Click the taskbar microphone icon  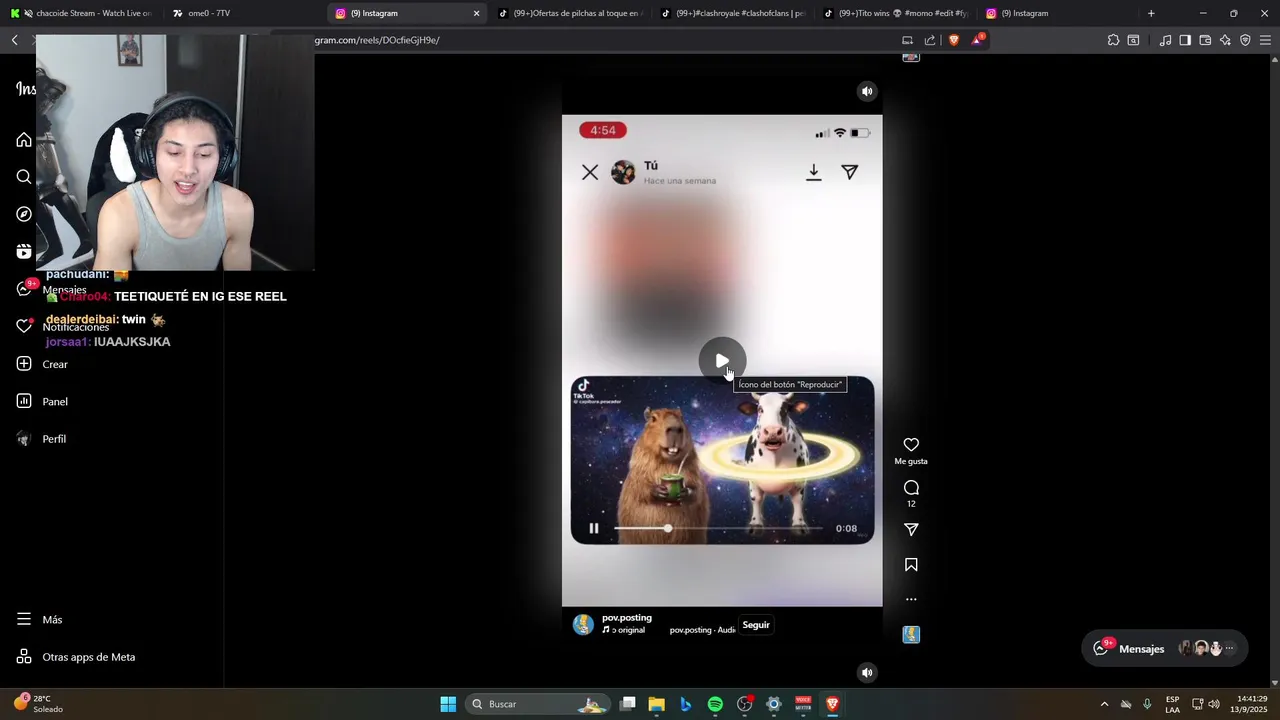tap(1147, 704)
